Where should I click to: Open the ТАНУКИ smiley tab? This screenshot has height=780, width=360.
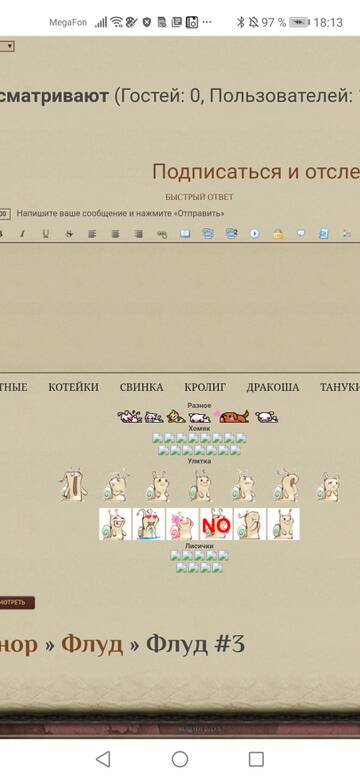(340, 388)
